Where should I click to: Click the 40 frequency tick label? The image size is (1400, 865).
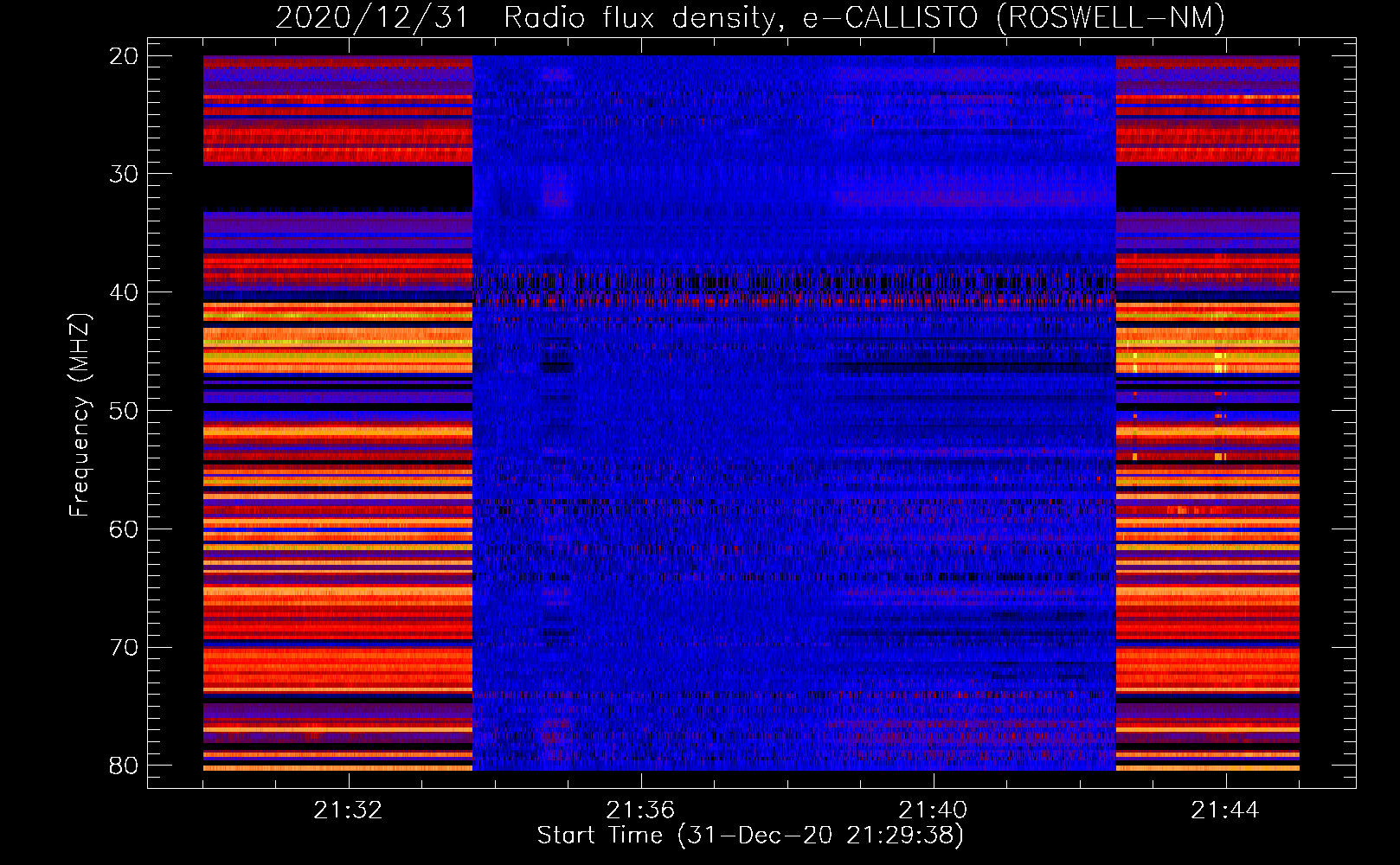(124, 292)
